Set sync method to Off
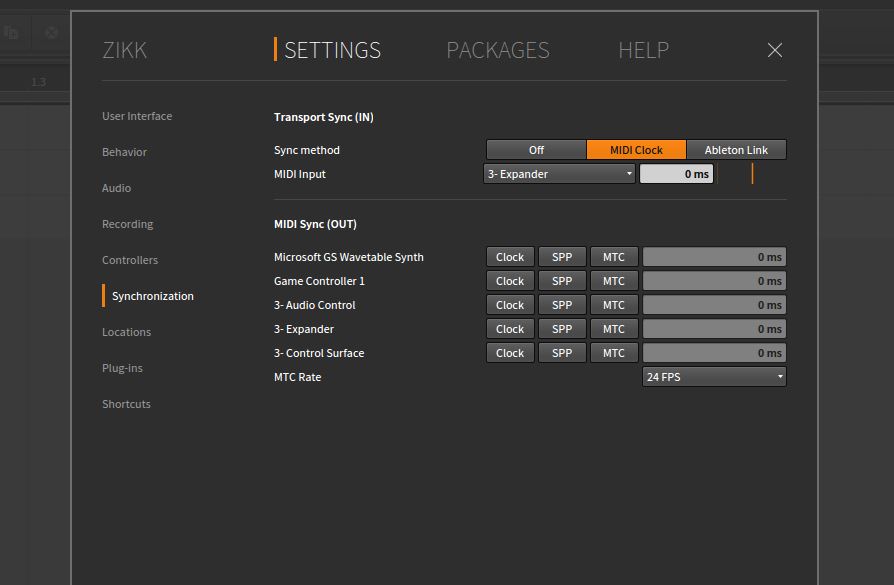Image resolution: width=894 pixels, height=585 pixels. [536, 150]
